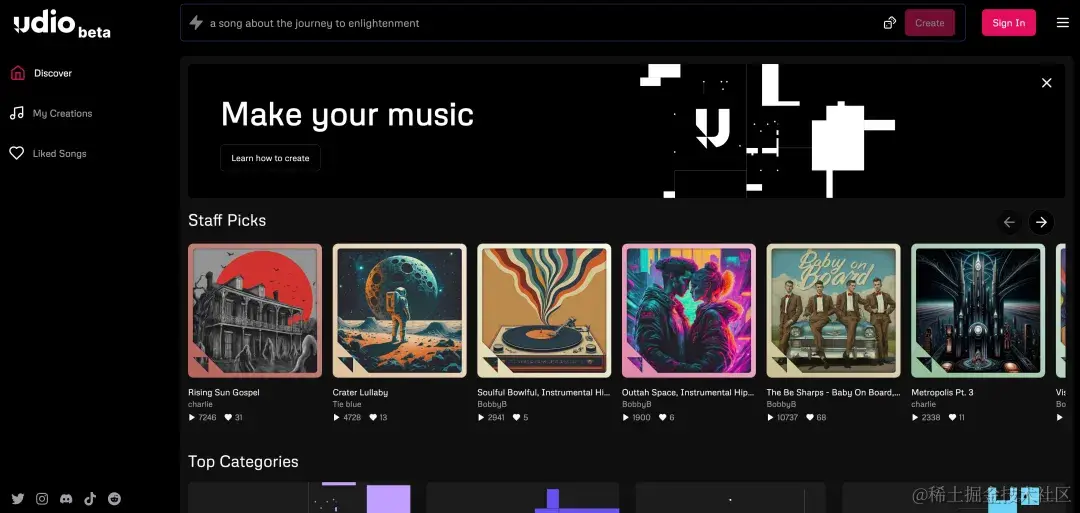Click the Top Categories heading
1080x513 pixels.
[x=243, y=461]
